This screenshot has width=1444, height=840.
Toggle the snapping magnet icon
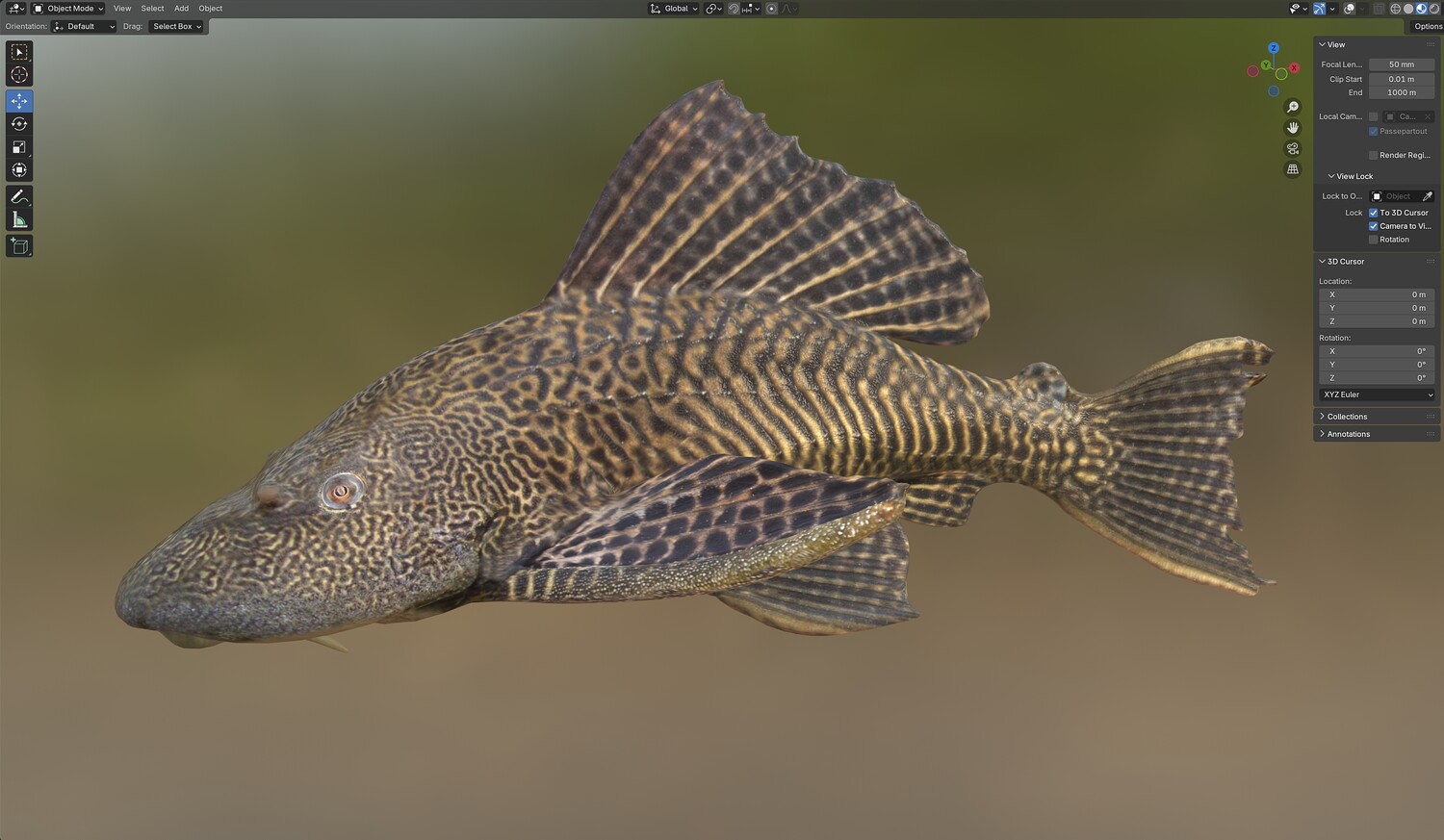point(734,9)
